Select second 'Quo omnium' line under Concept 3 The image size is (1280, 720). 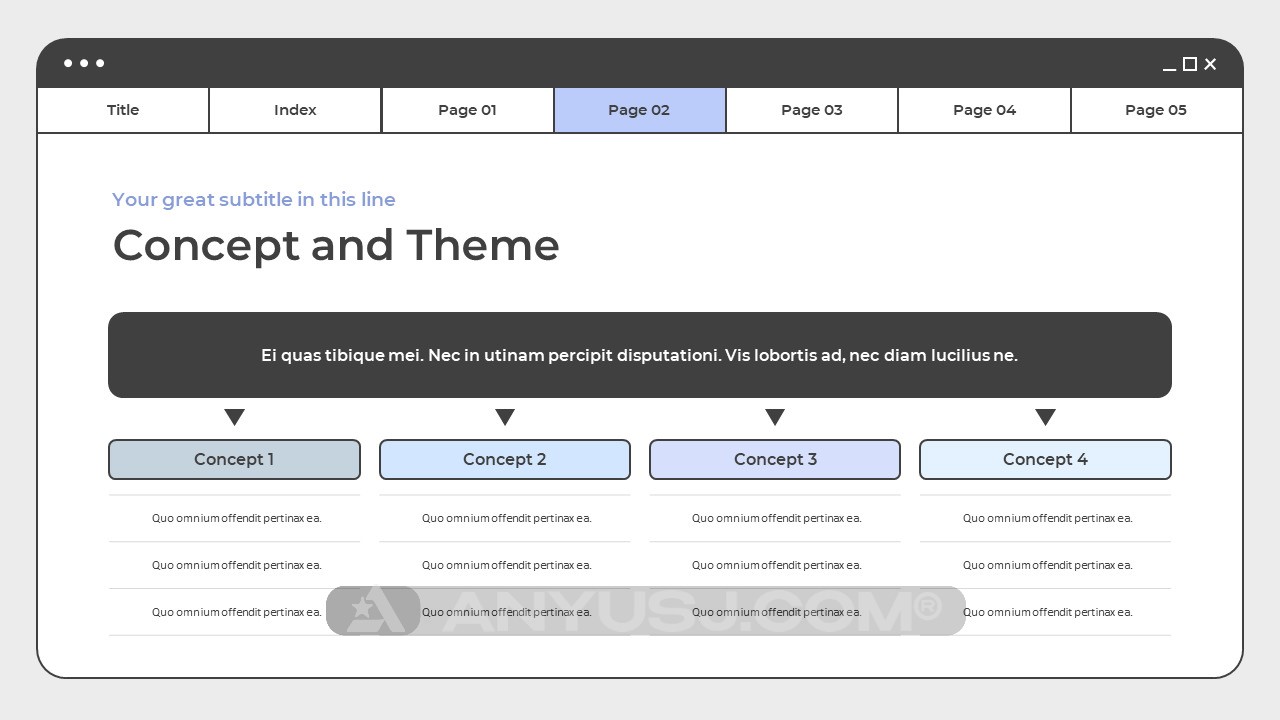(777, 565)
